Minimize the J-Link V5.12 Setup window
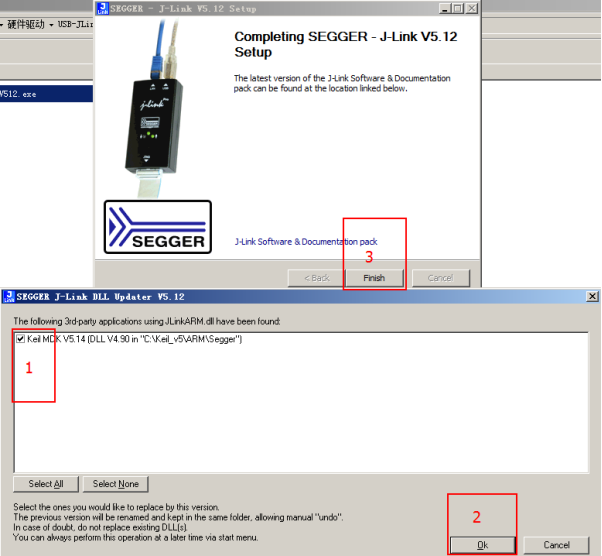This screenshot has width=602, height=556. pos(445,8)
